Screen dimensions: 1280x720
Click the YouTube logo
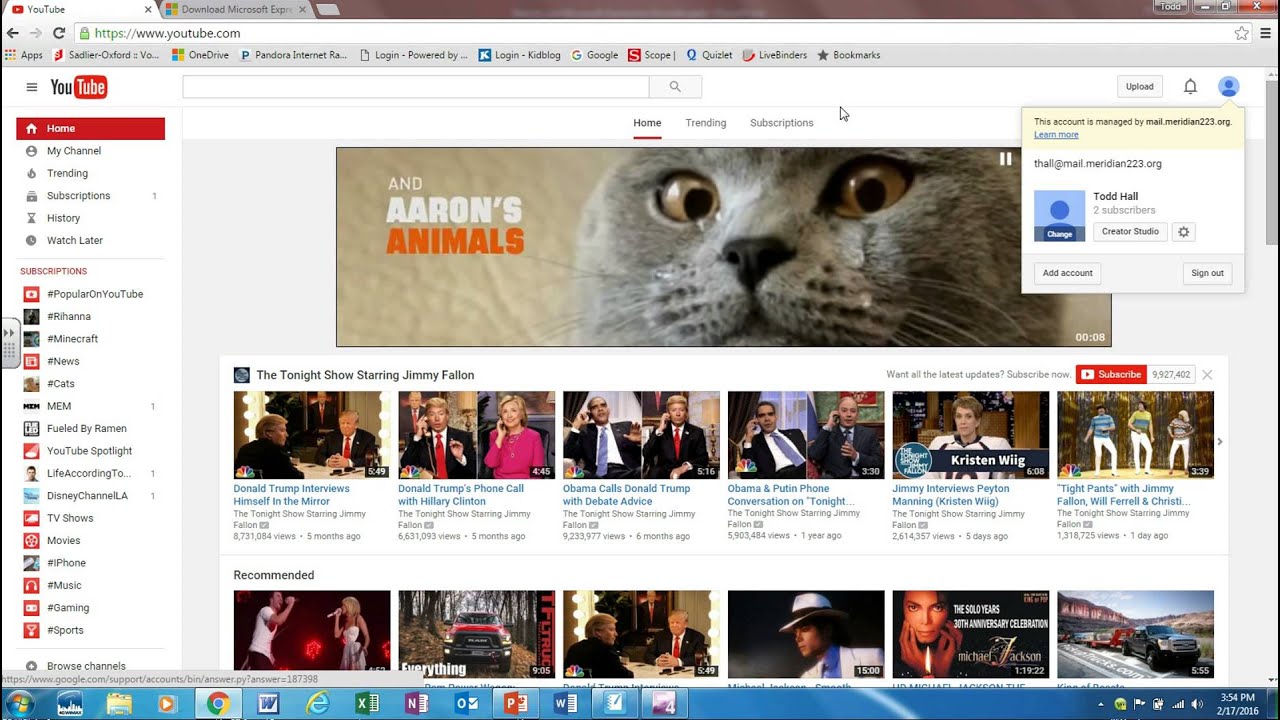coord(78,87)
